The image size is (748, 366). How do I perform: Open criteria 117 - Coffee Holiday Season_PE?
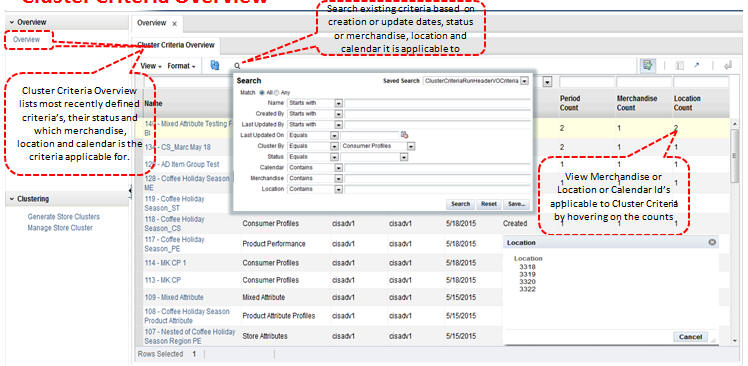click(175, 244)
